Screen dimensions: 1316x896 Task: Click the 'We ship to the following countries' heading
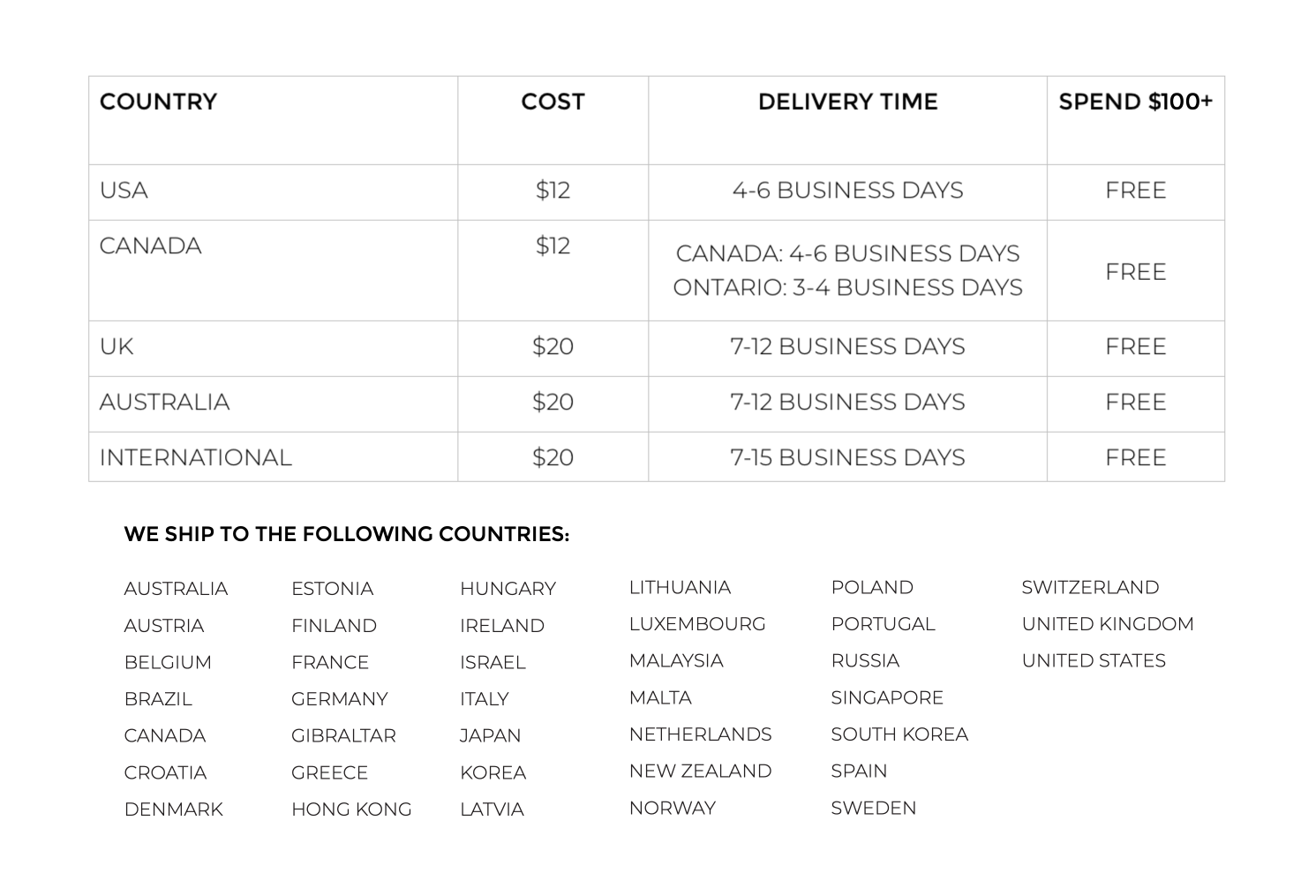pos(347,534)
